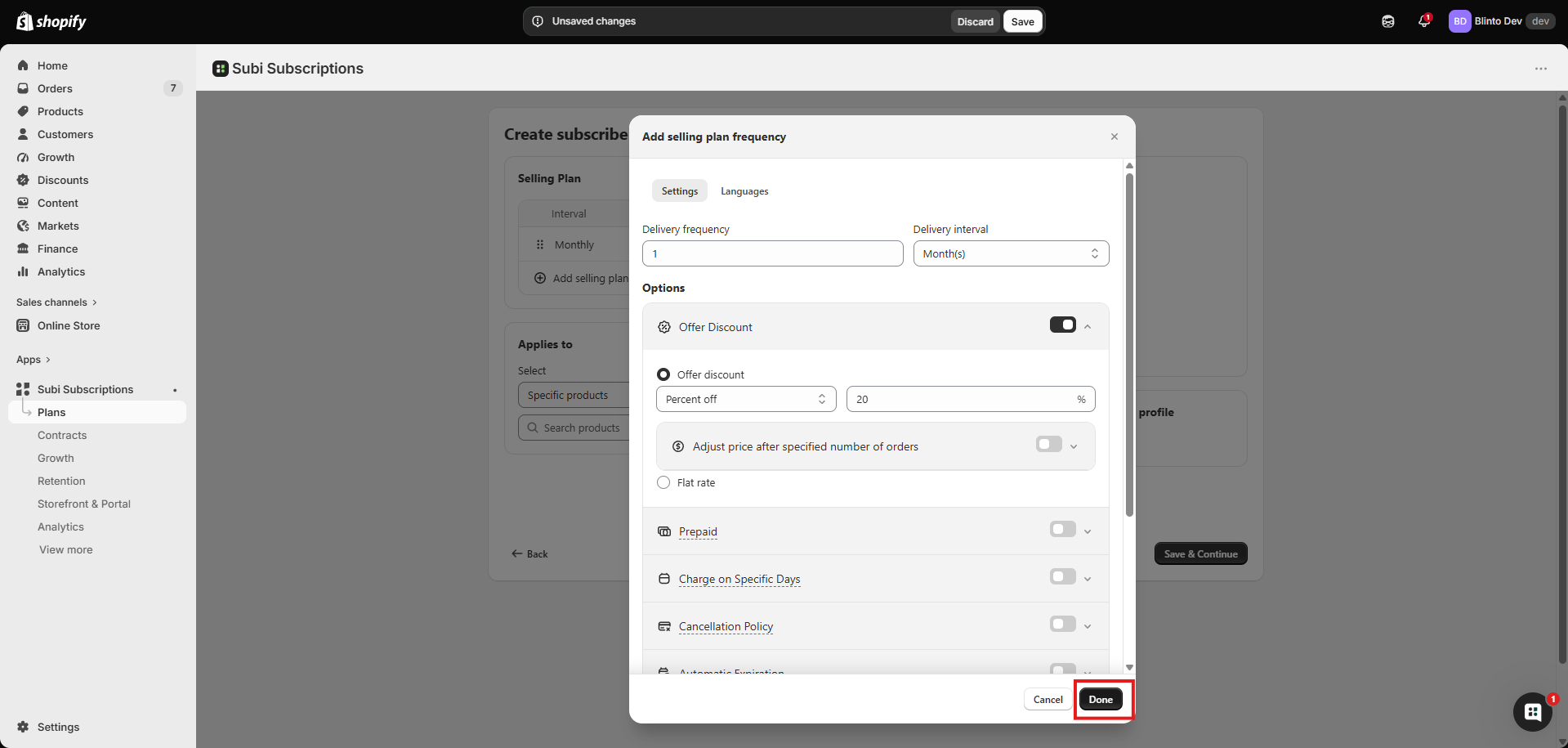Turn off the Offer Discount toggle

1063,325
